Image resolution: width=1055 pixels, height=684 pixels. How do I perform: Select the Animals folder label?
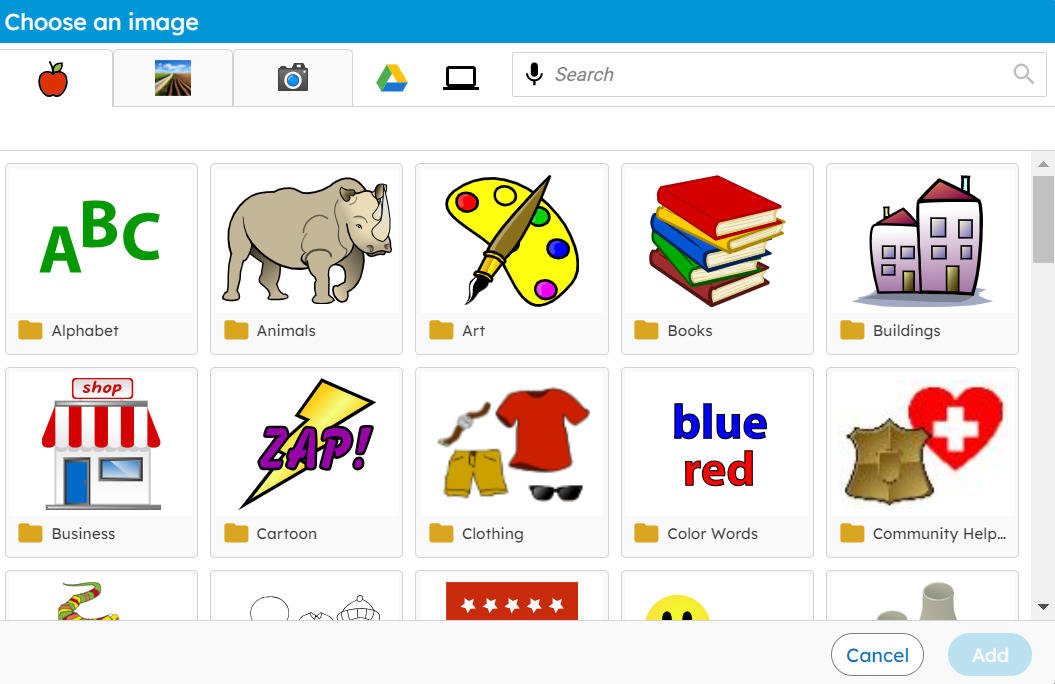(286, 331)
